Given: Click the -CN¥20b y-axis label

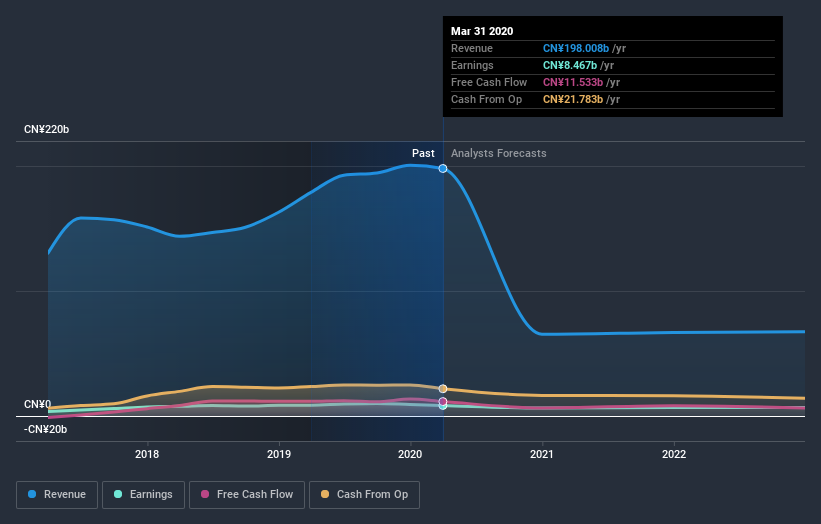Looking at the screenshot, I should coord(46,429).
